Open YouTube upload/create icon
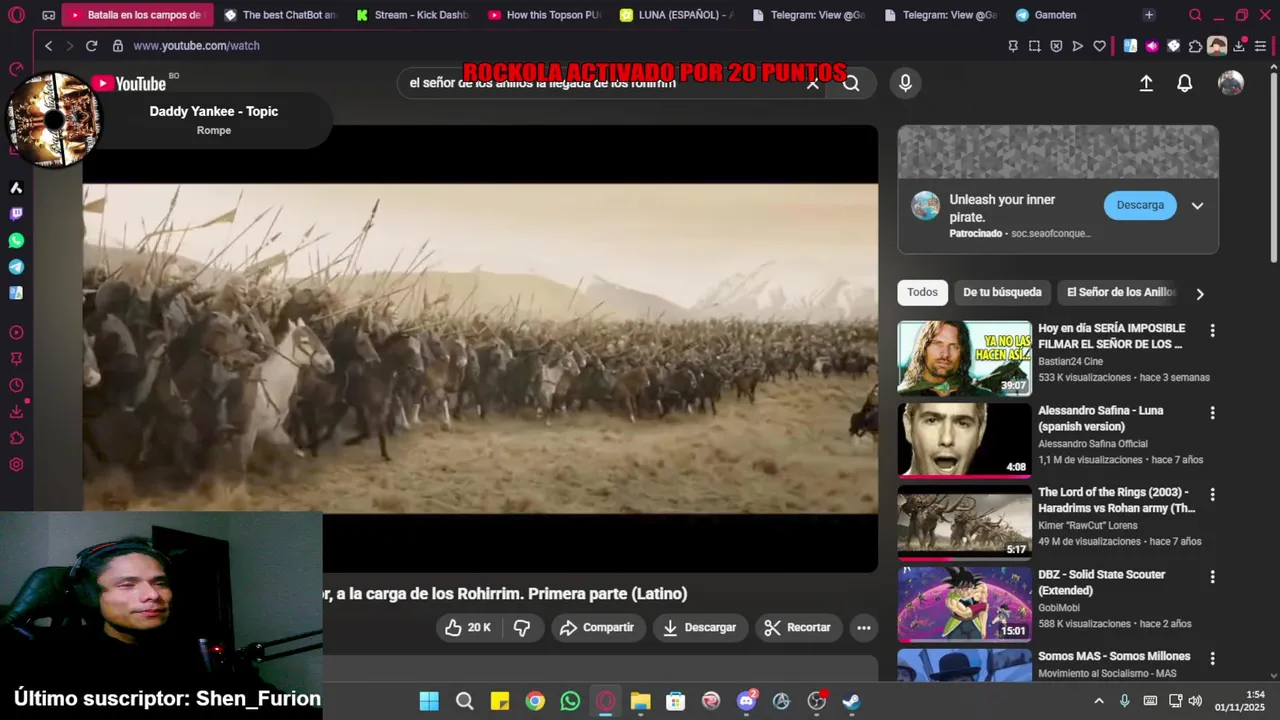The image size is (1280, 720). 1146,84
